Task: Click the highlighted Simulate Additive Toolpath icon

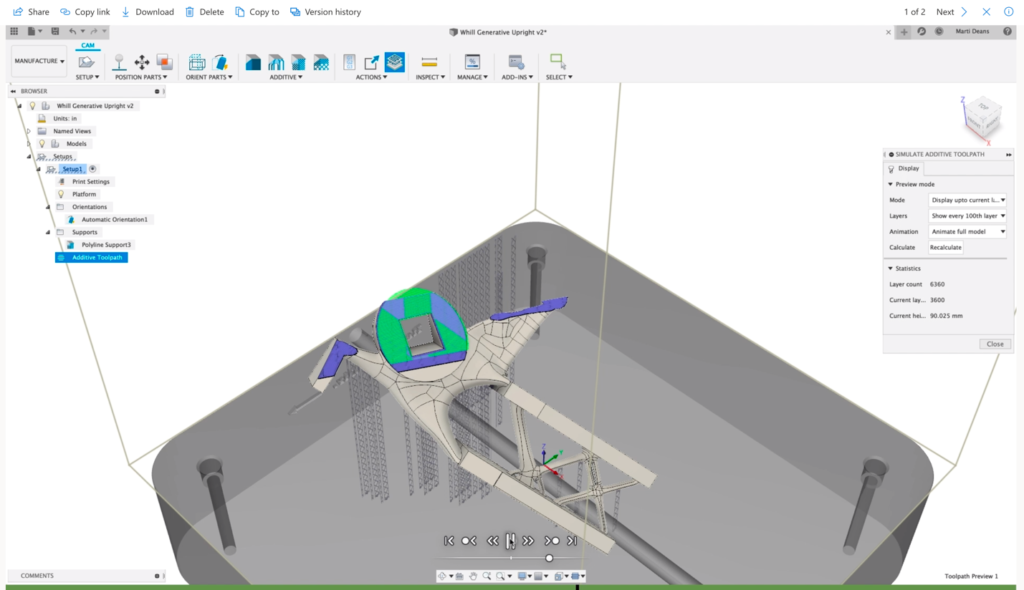Action: pos(394,62)
